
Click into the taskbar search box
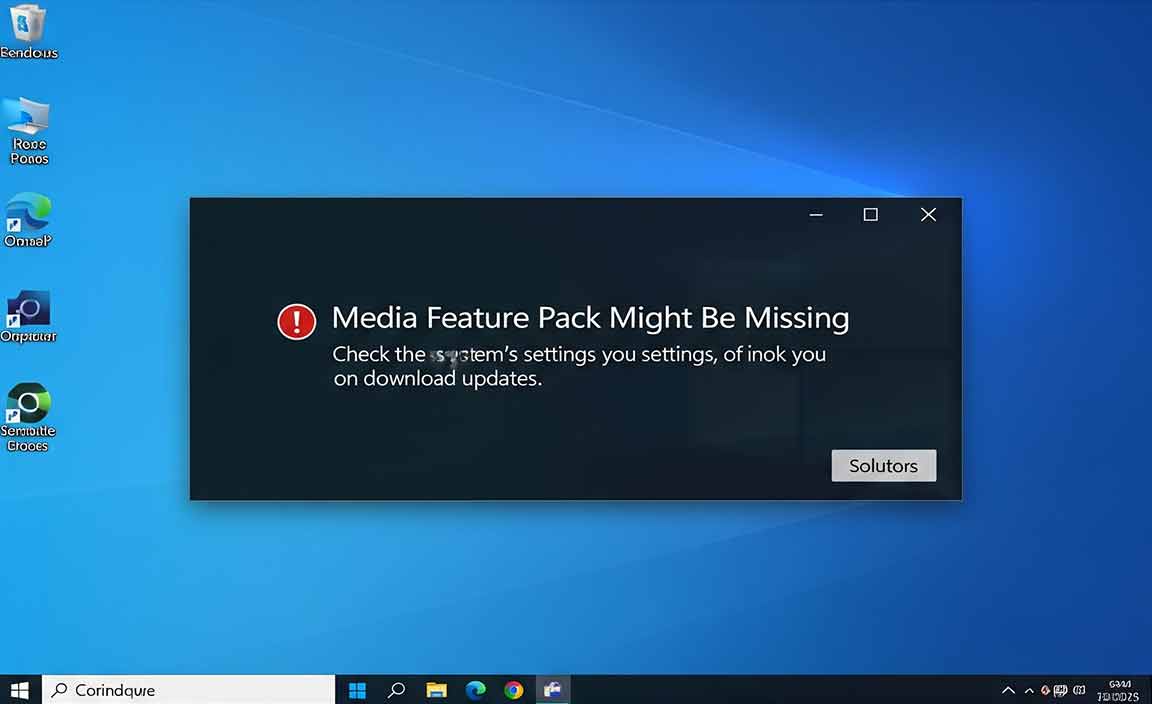[190, 690]
